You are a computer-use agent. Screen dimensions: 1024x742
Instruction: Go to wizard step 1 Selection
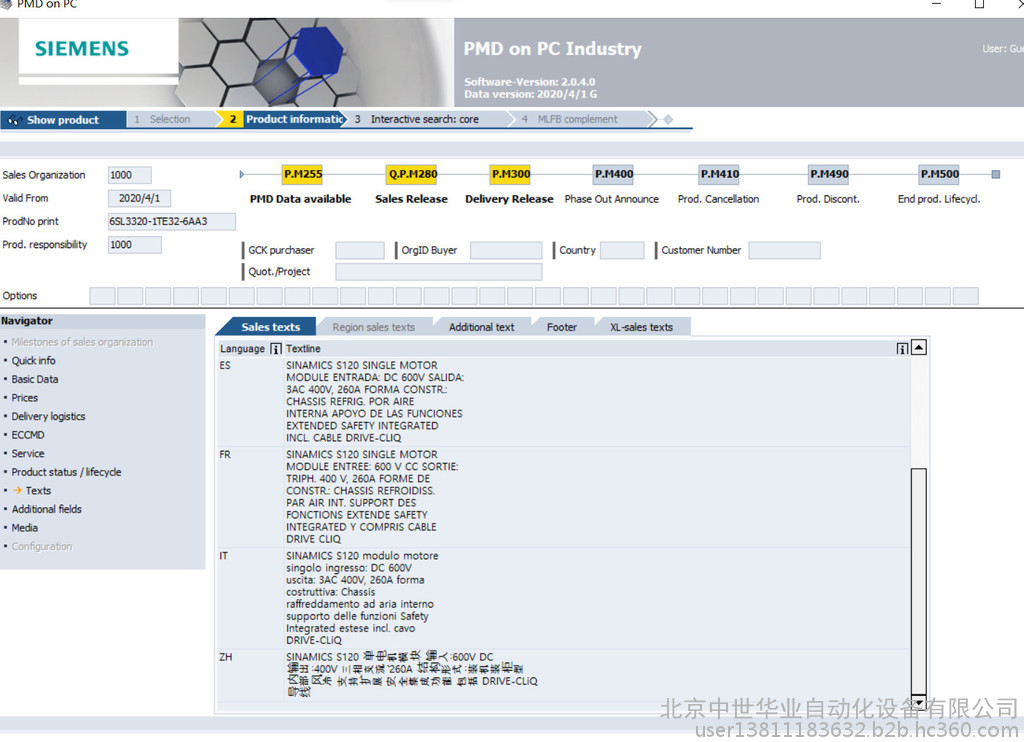[170, 120]
